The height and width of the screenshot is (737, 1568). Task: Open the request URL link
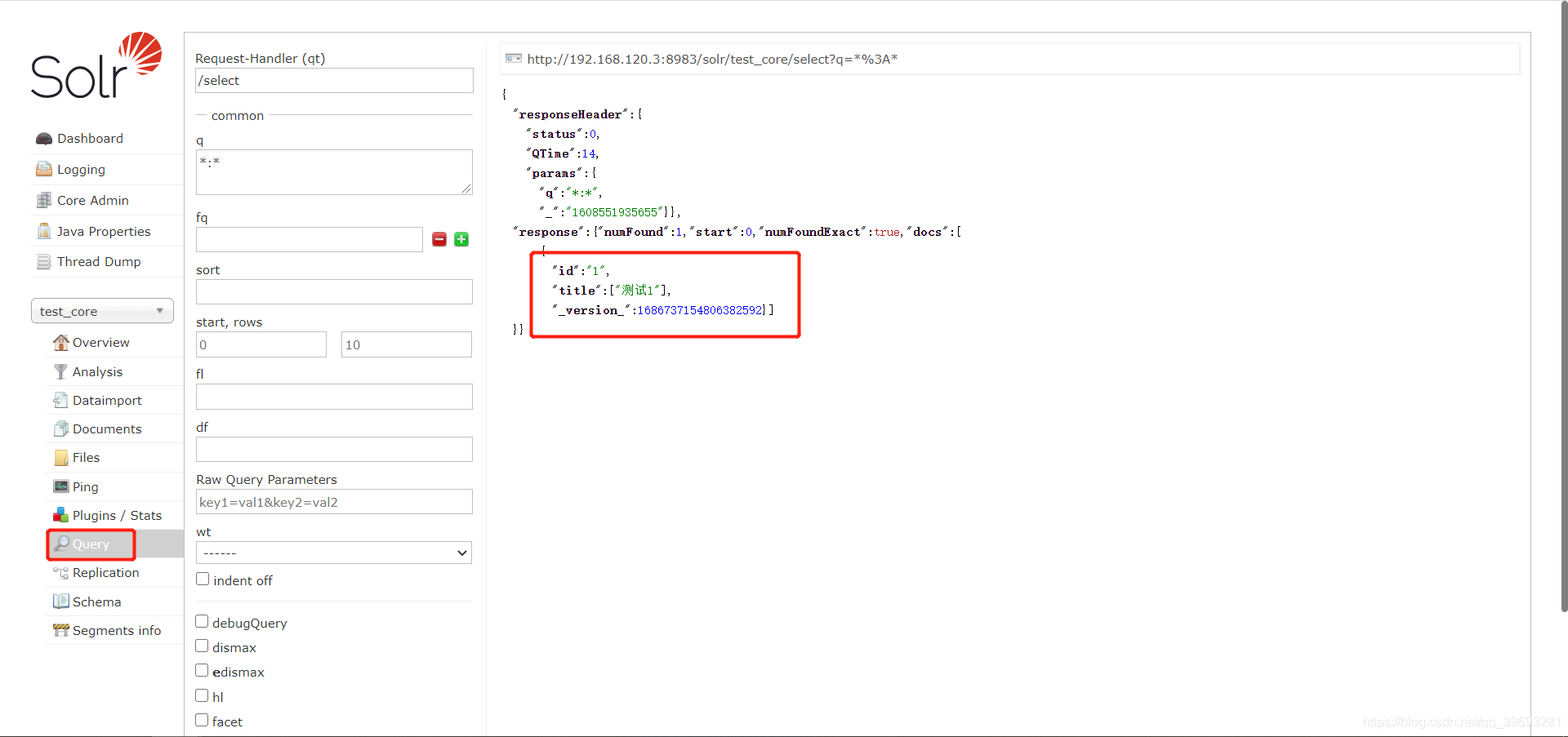click(x=712, y=59)
